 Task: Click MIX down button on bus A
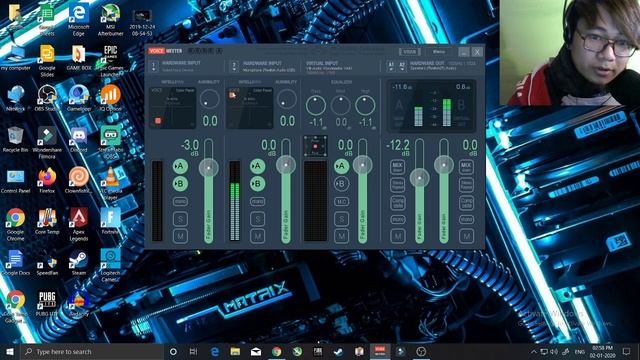click(398, 167)
